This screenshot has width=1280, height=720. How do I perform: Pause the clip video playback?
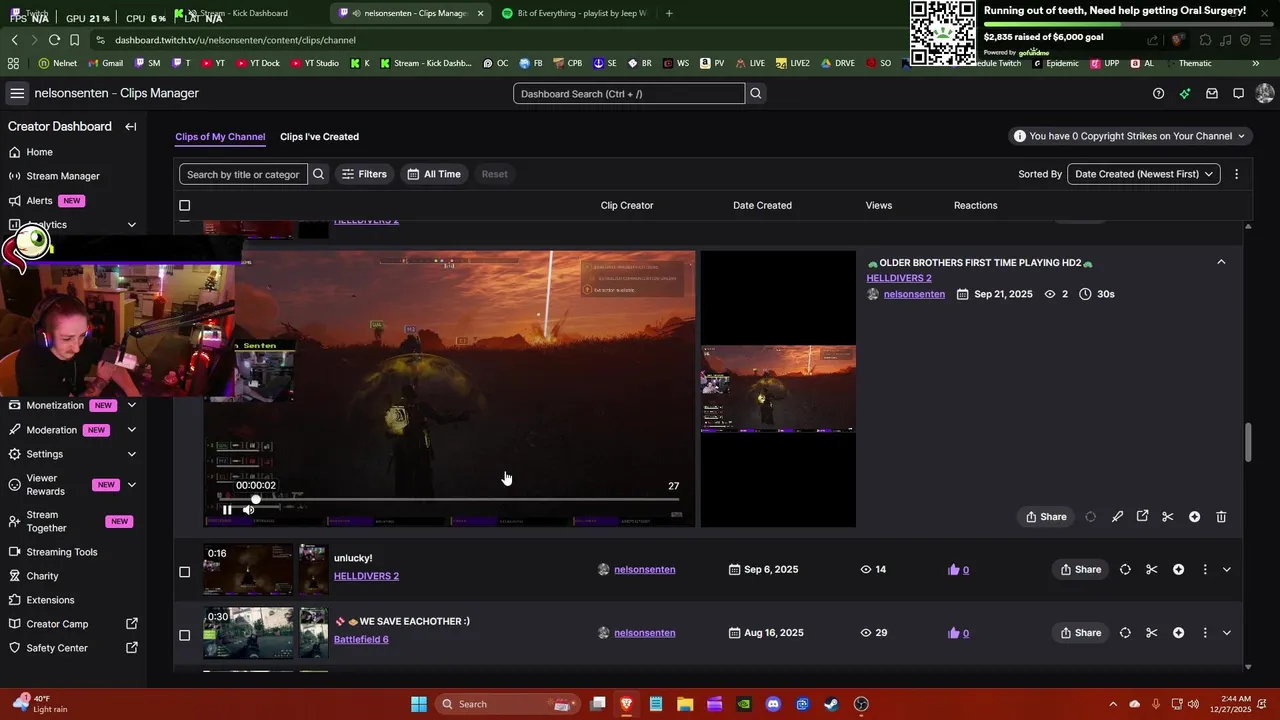tap(227, 510)
